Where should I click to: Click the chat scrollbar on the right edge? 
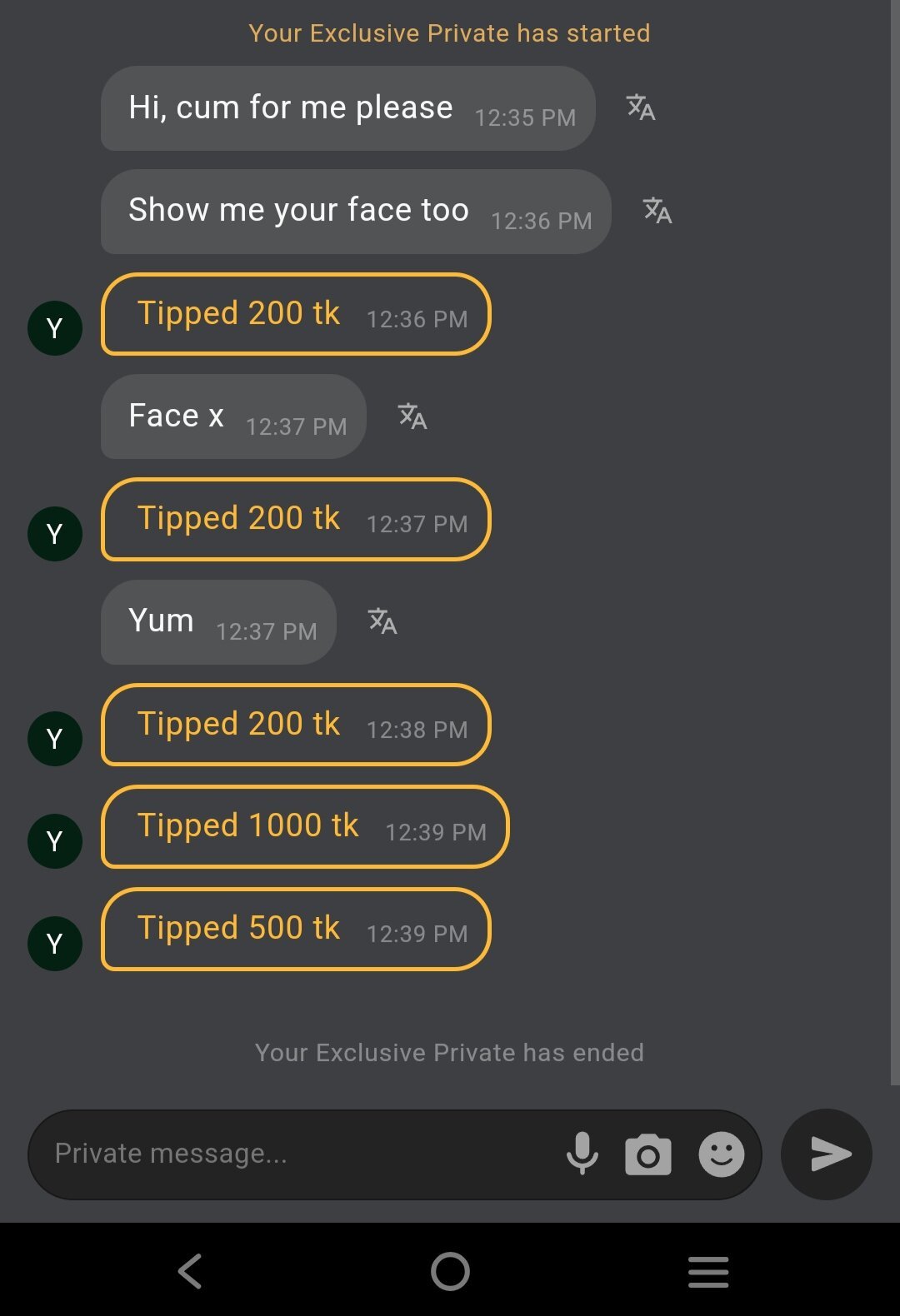point(895,541)
